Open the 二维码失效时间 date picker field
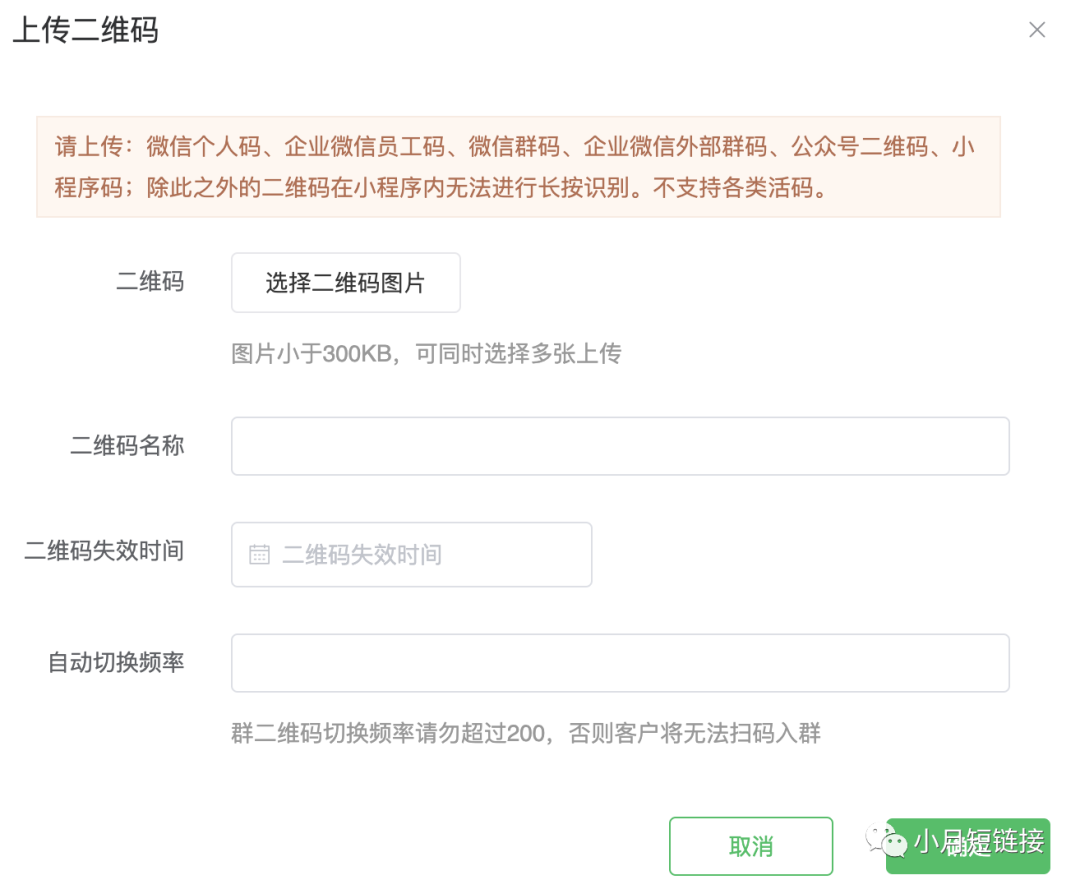The width and height of the screenshot is (1080, 889). (x=411, y=554)
